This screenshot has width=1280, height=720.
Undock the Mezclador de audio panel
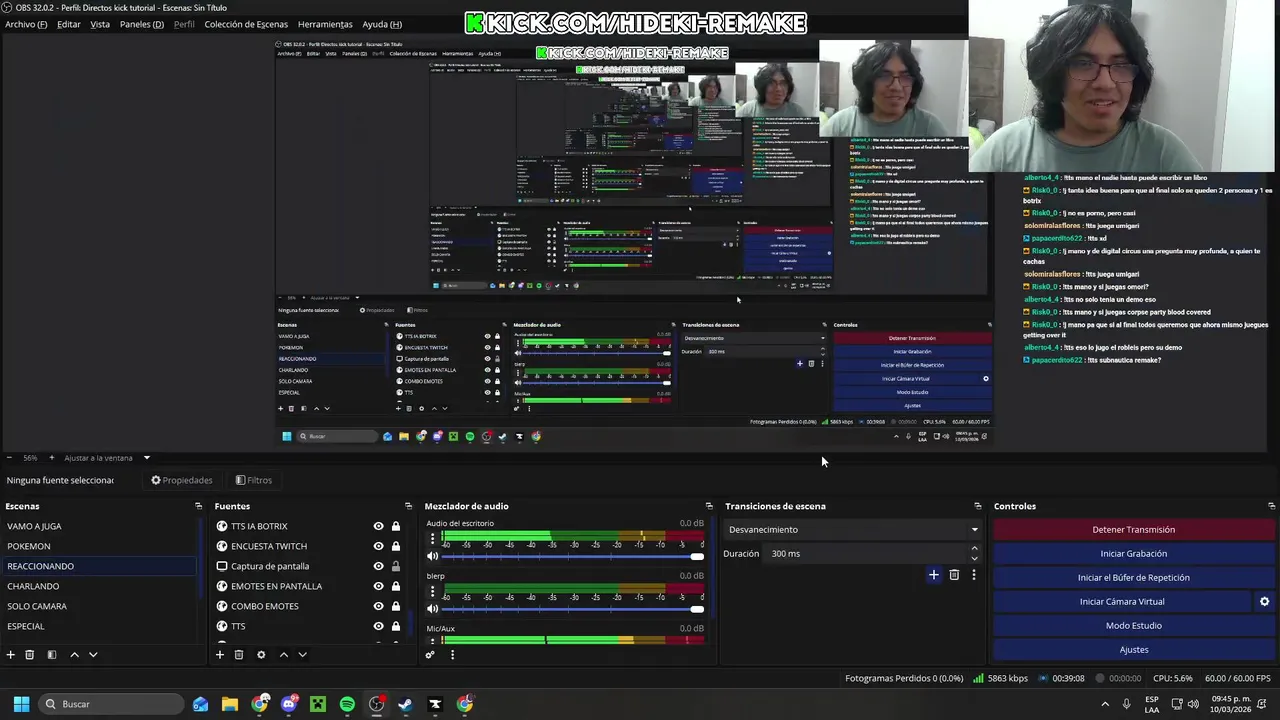pyautogui.click(x=709, y=506)
